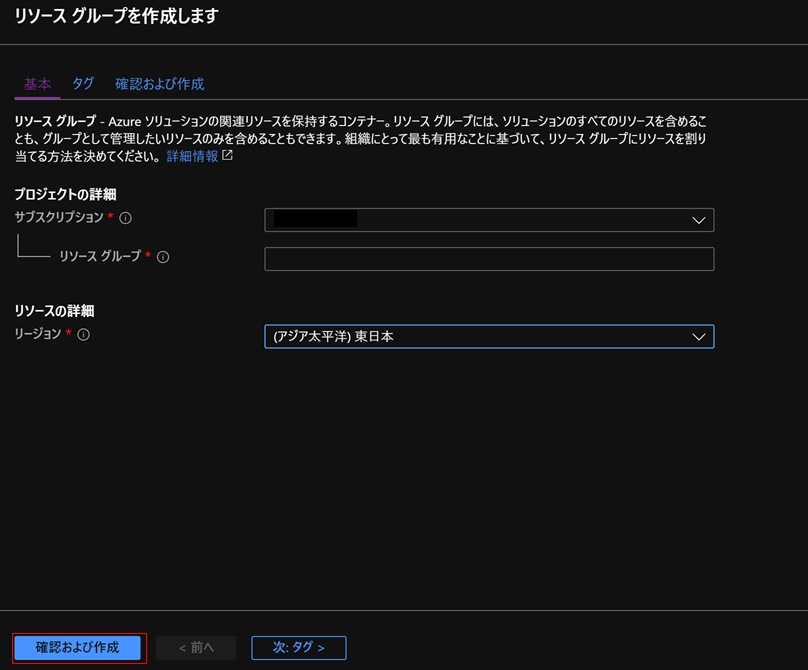Select the 基本 tab
The width and height of the screenshot is (808, 670).
pos(36,85)
